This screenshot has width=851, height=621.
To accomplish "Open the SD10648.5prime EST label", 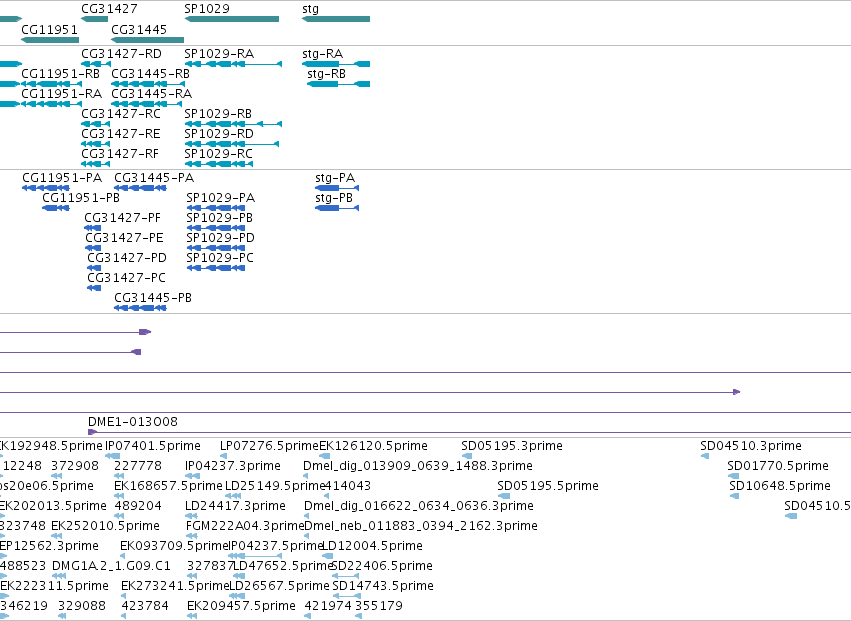I will (x=780, y=486).
